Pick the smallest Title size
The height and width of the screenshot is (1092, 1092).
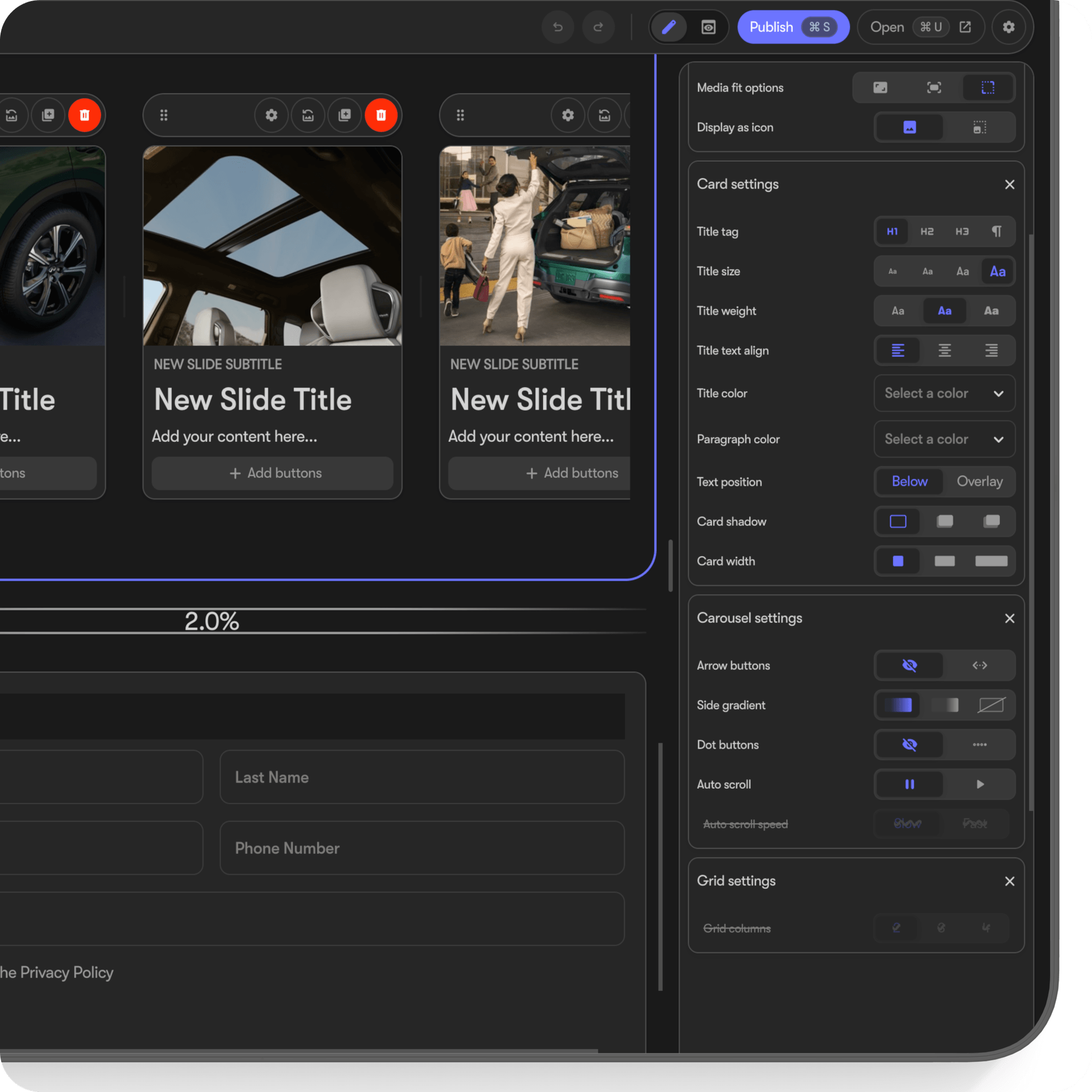(893, 271)
